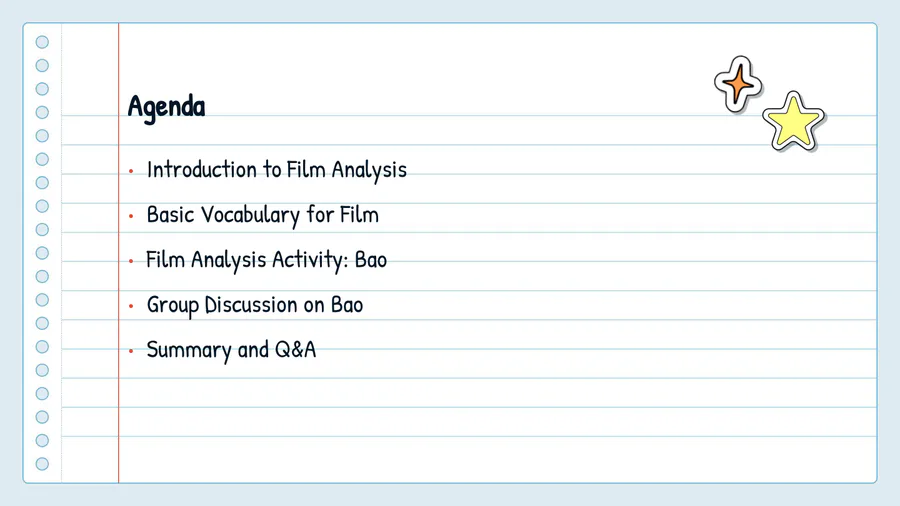
Task: Select the Introduction to Film Analysis line
Action: [277, 170]
